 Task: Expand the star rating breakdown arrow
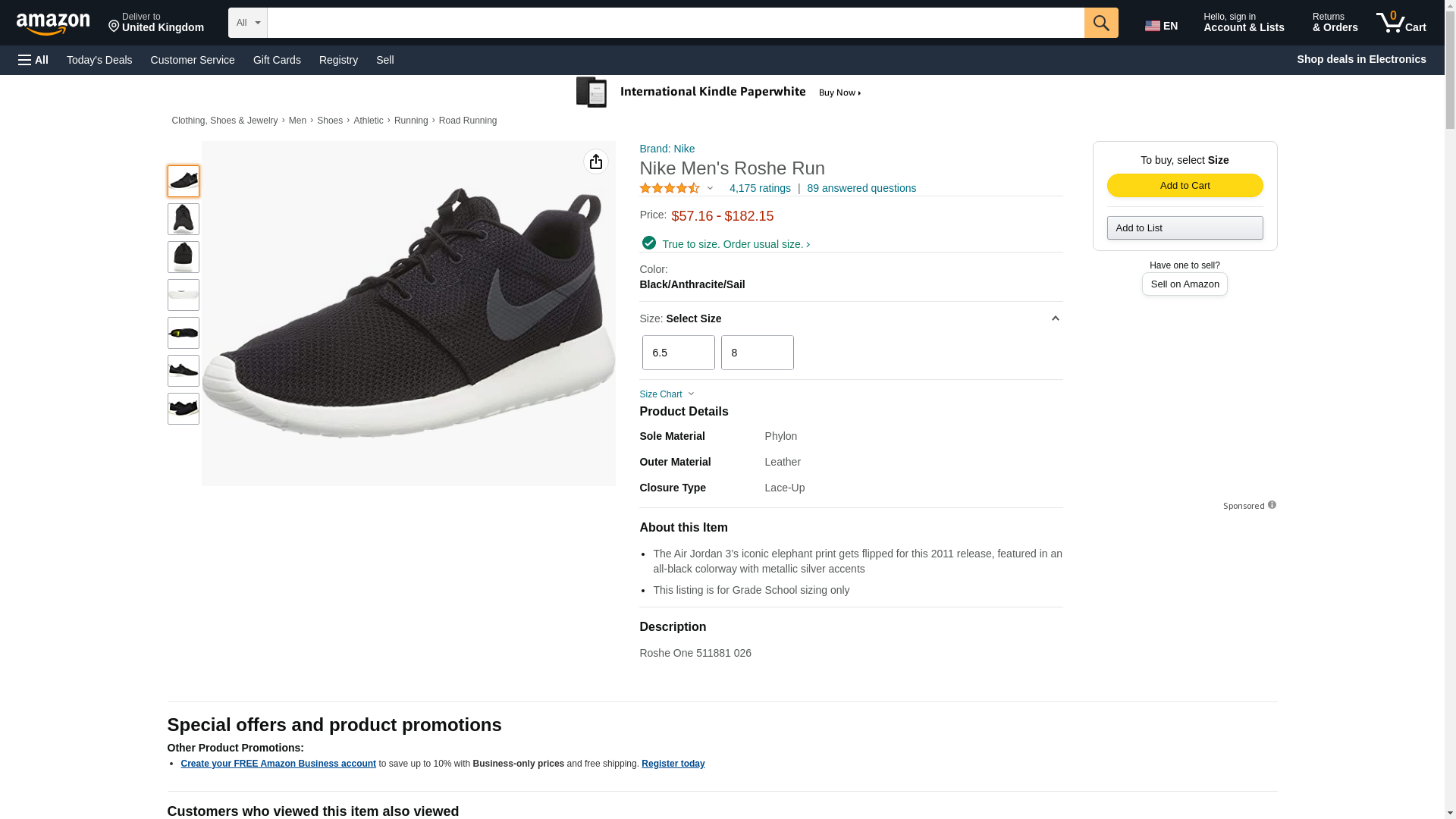pyautogui.click(x=710, y=188)
